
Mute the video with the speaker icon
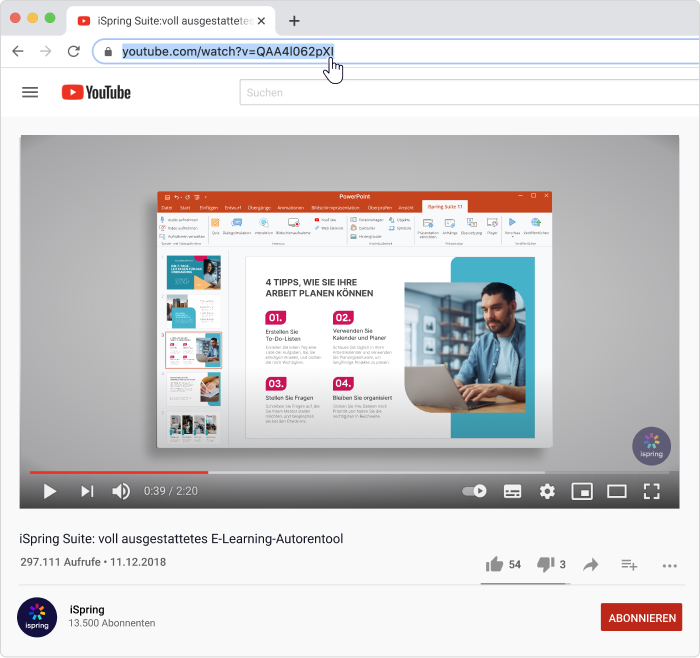tap(121, 491)
